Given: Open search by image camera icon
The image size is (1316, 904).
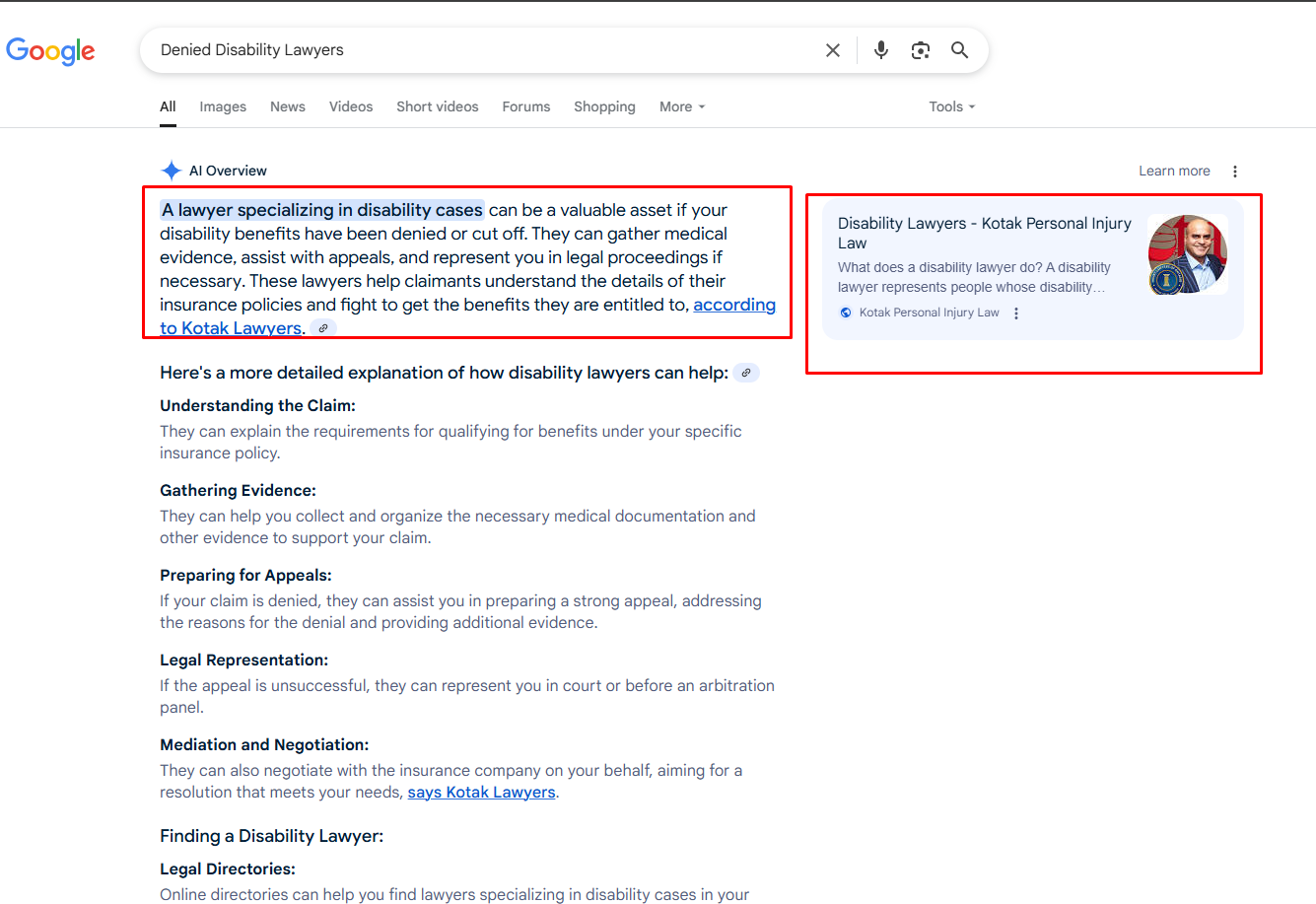Looking at the screenshot, I should 921,50.
